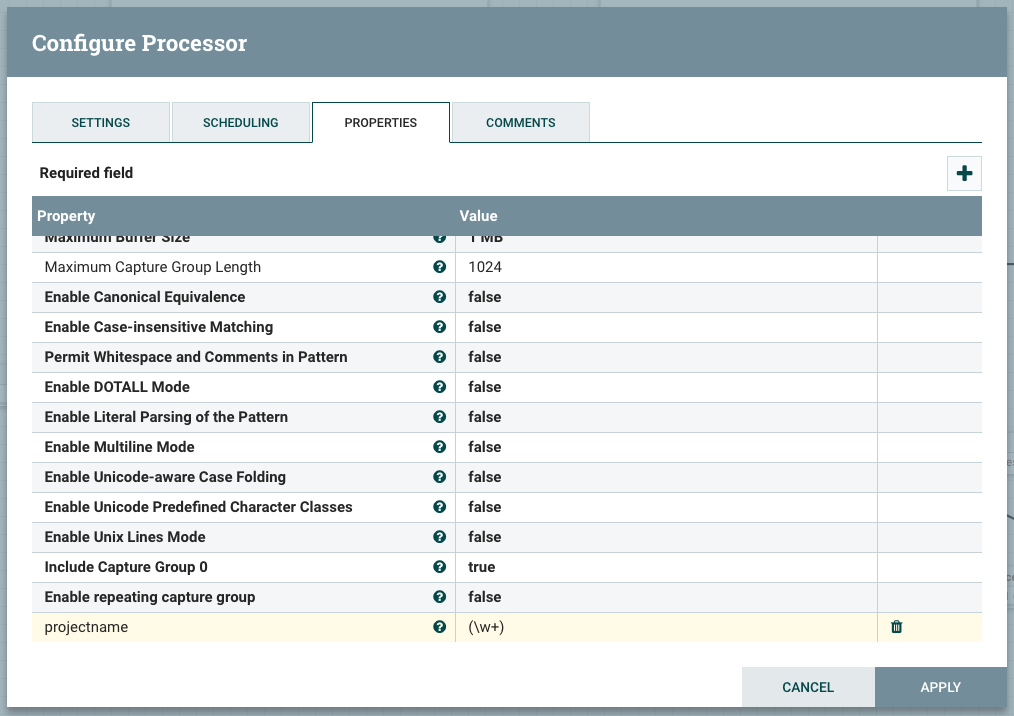Image resolution: width=1014 pixels, height=716 pixels.
Task: View help for Enable Multiline Mode
Action: pos(439,447)
